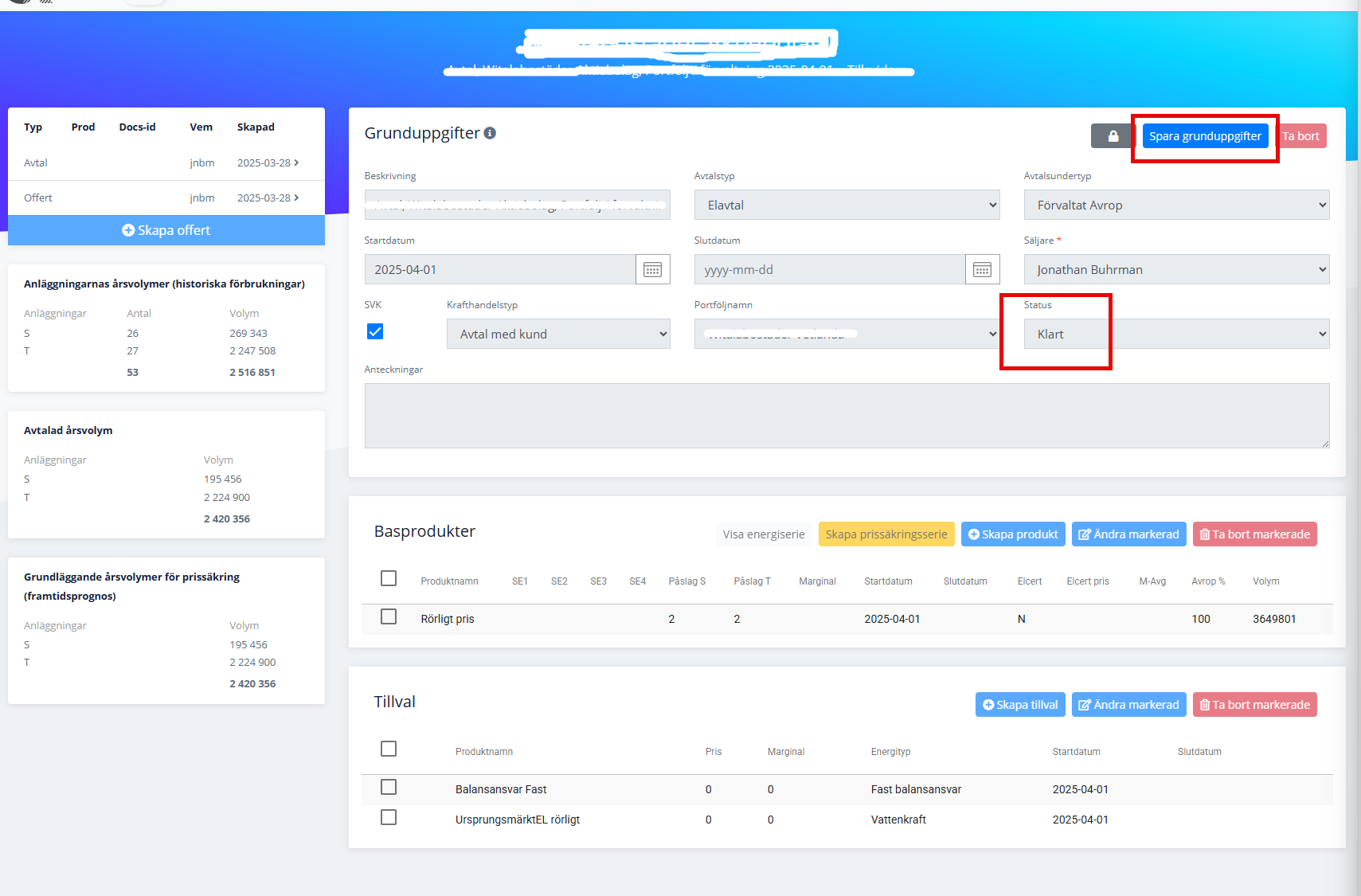The width and height of the screenshot is (1361, 896).
Task: Edit marked items in Tillval
Action: pyautogui.click(x=1128, y=705)
